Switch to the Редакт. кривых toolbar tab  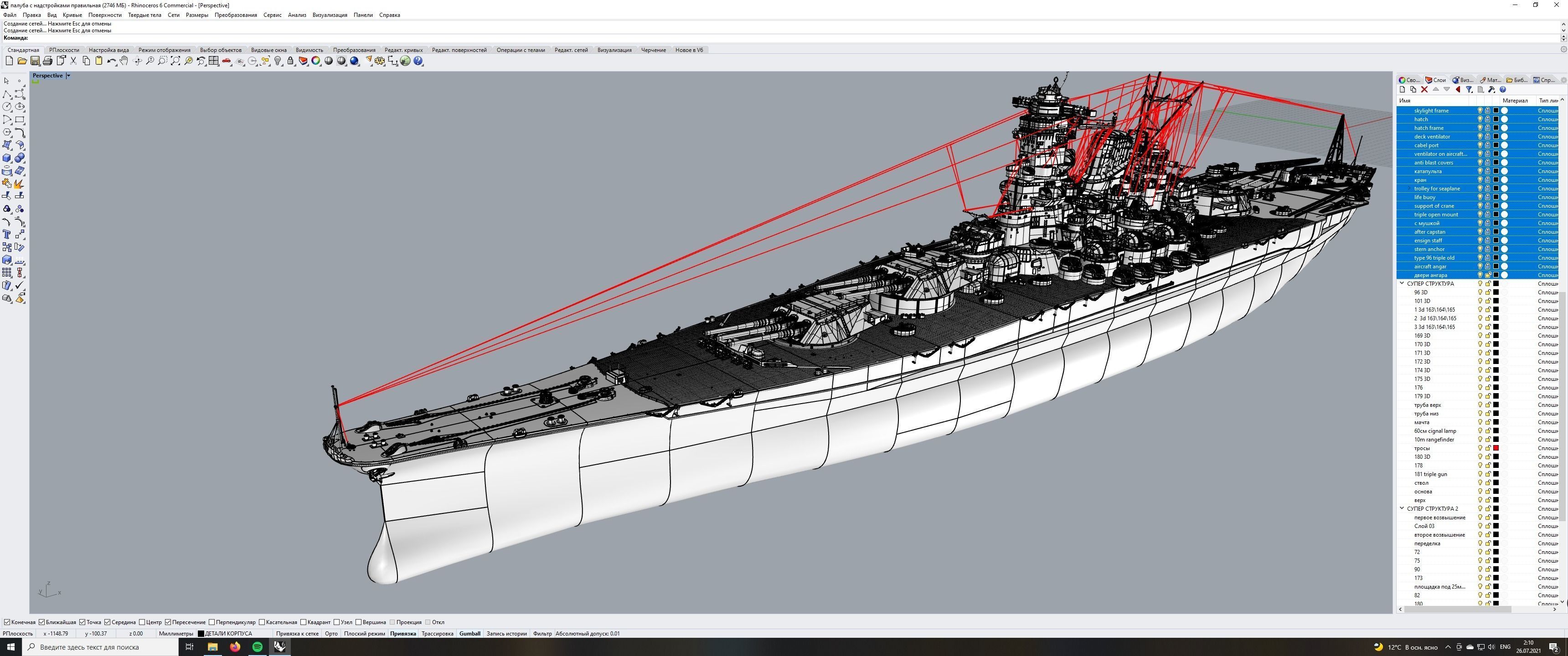(403, 50)
